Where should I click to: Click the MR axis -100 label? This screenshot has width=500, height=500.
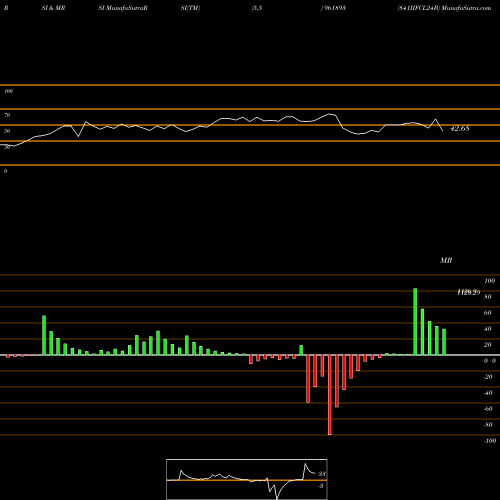pos(490,441)
